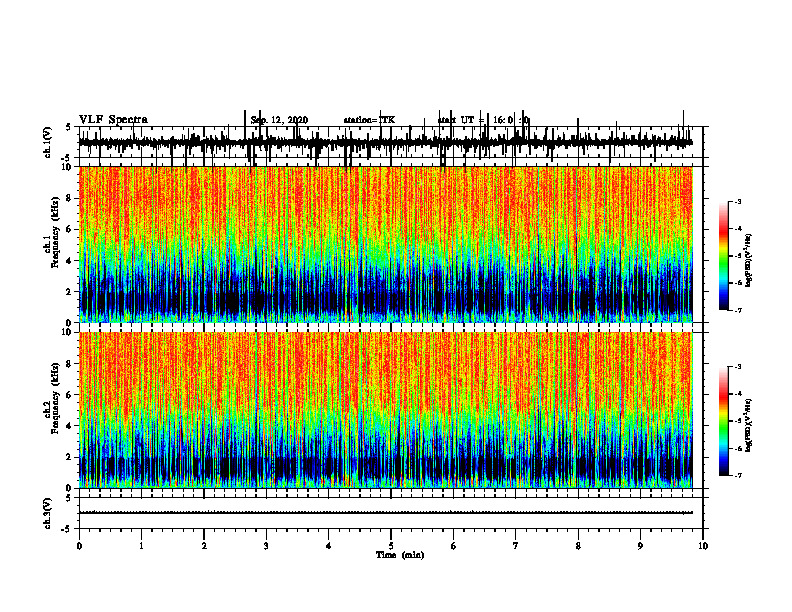The image size is (792, 612).
Task: Click the "Time (min)" axis label
Action: (x=400, y=555)
